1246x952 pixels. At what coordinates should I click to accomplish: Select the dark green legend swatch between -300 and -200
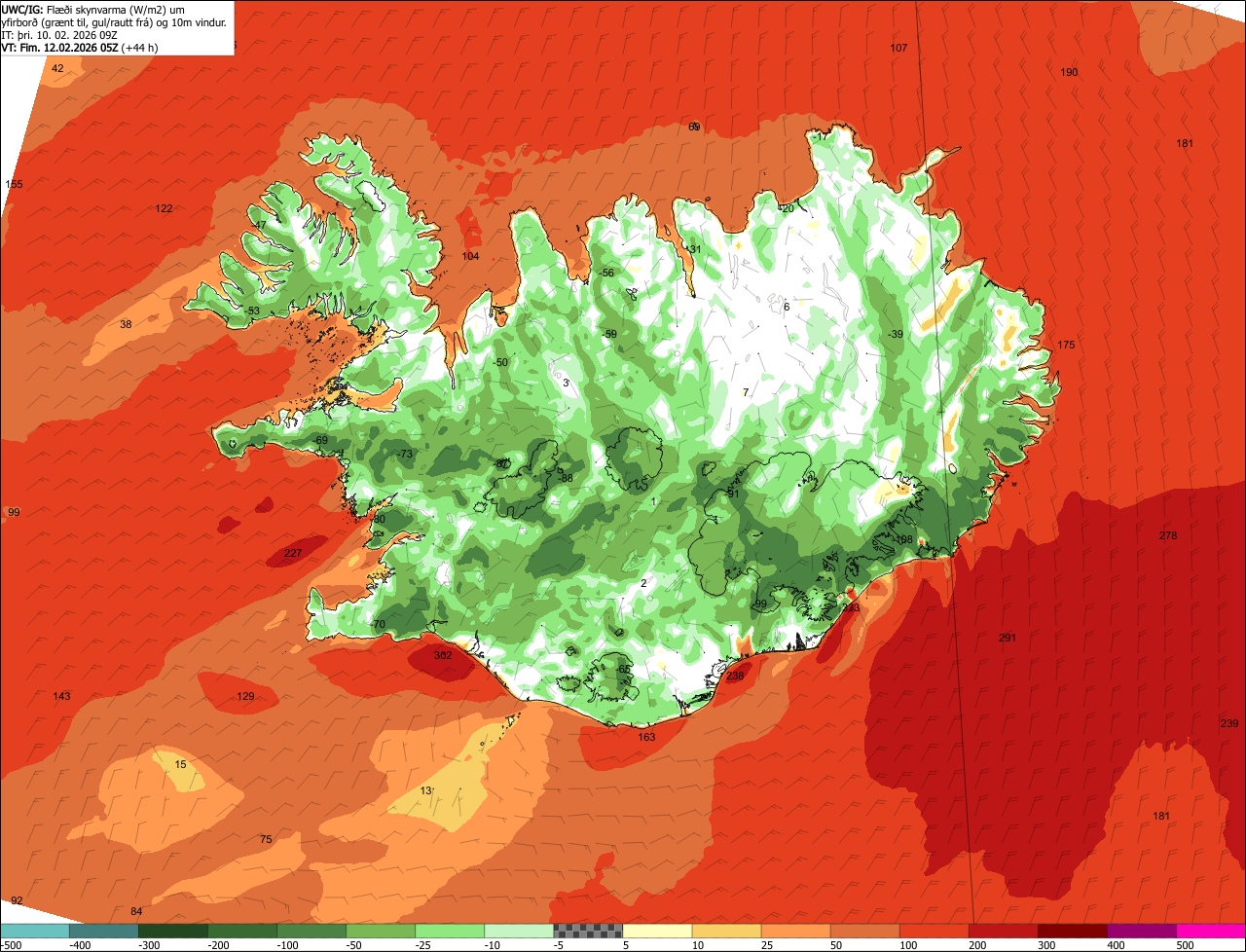click(x=172, y=931)
